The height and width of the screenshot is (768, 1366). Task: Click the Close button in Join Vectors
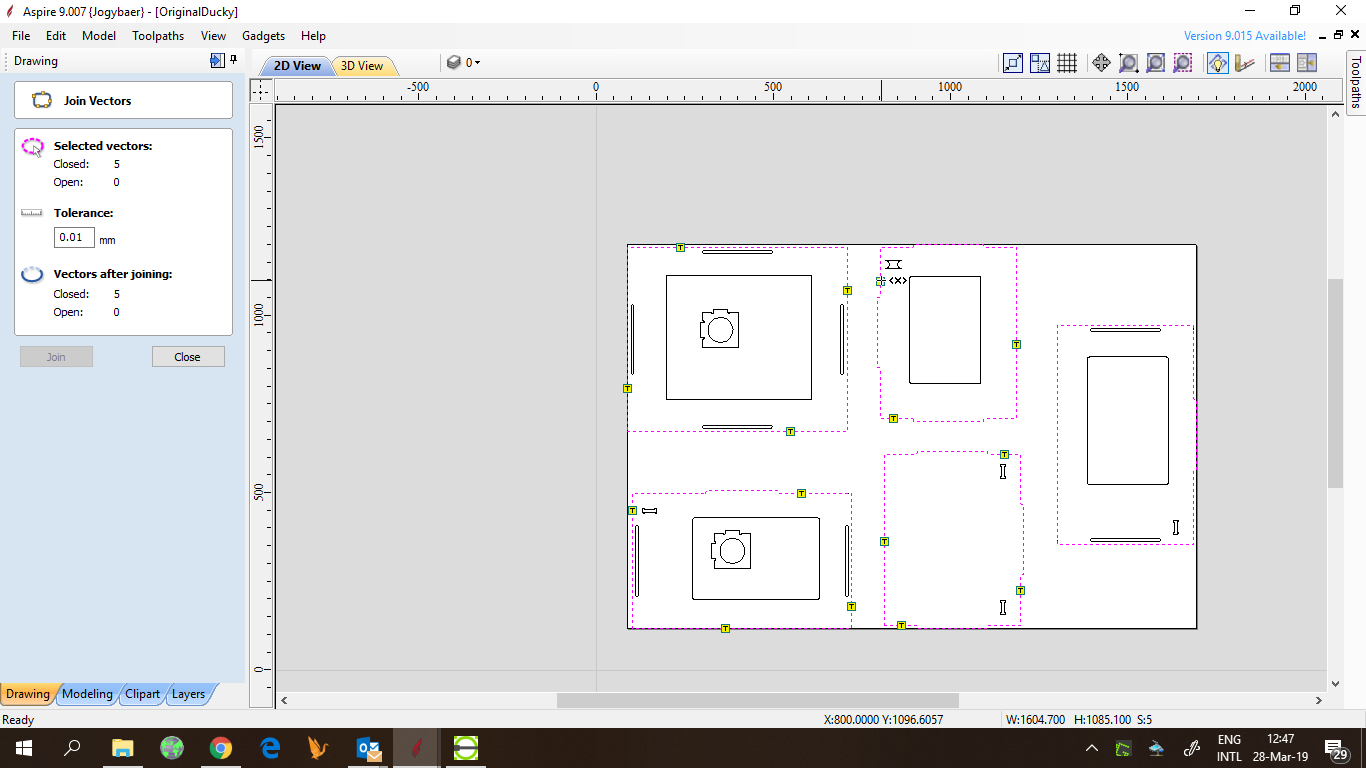[x=188, y=357]
